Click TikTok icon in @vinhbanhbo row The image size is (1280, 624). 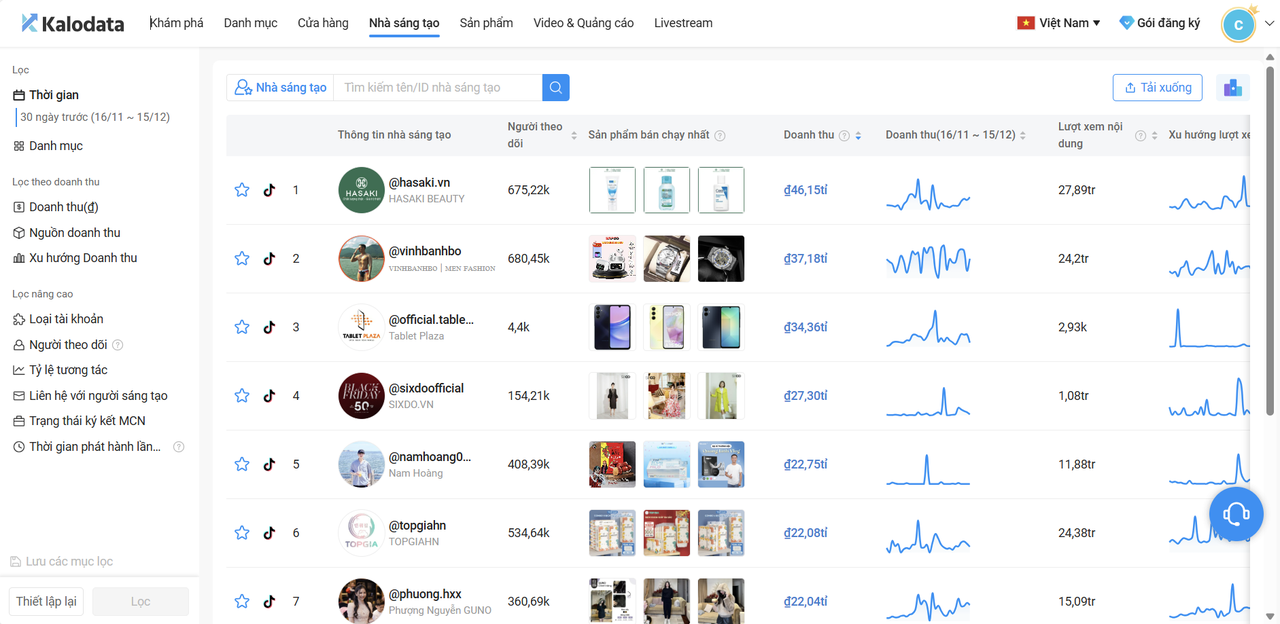point(269,259)
